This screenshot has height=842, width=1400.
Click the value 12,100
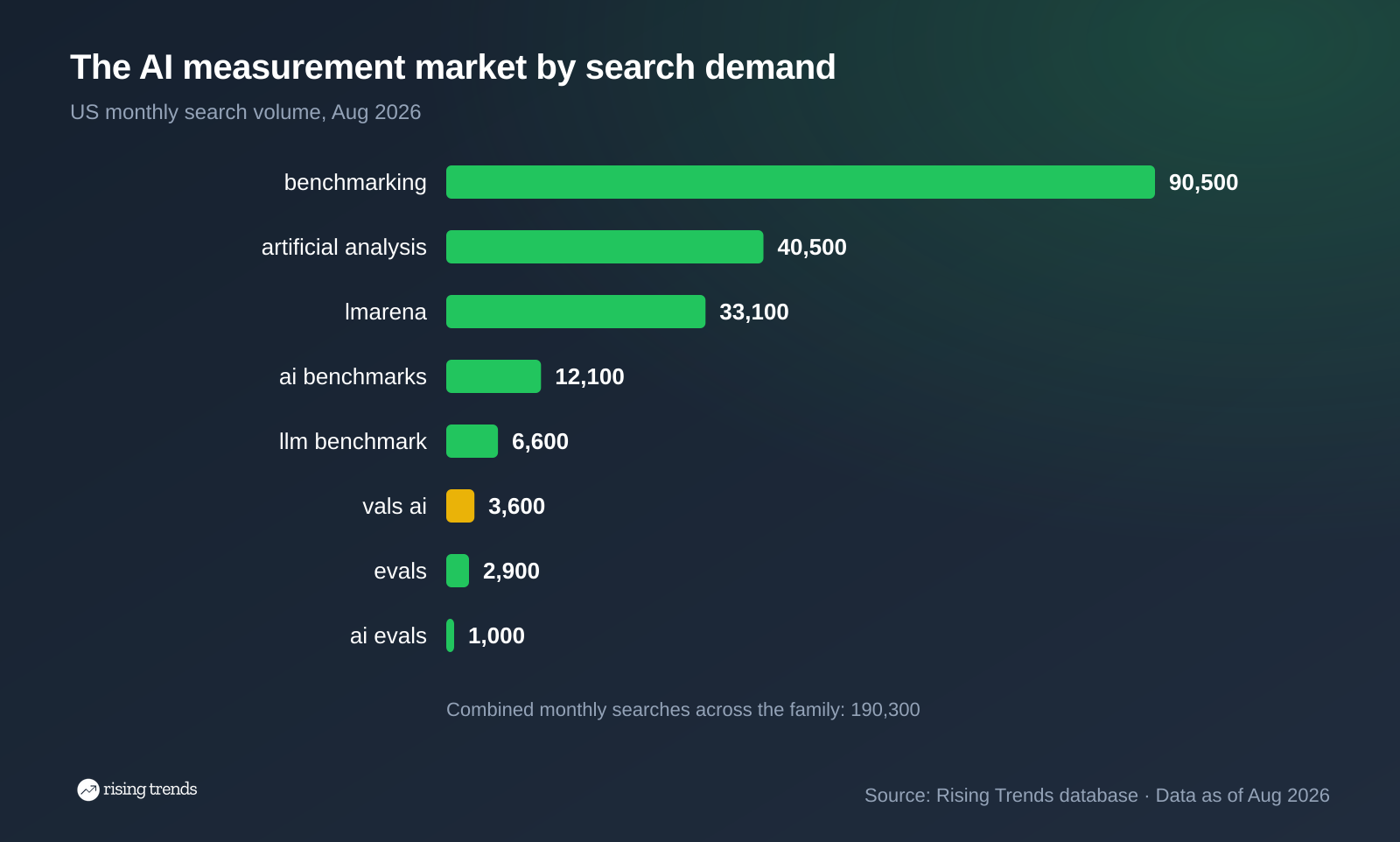tap(590, 376)
